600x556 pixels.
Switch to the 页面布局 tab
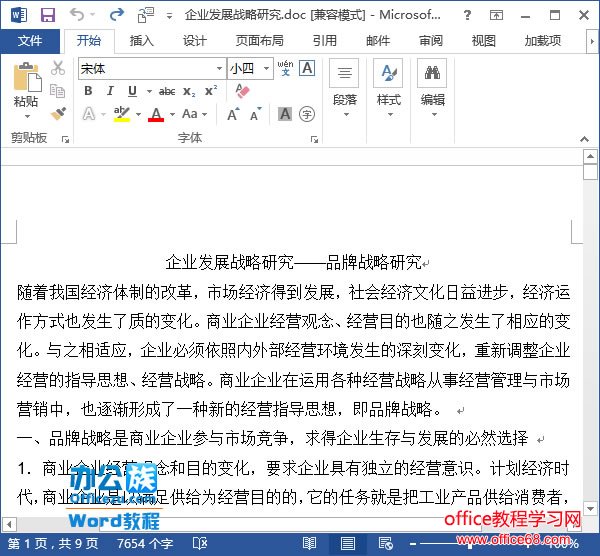coord(259,41)
